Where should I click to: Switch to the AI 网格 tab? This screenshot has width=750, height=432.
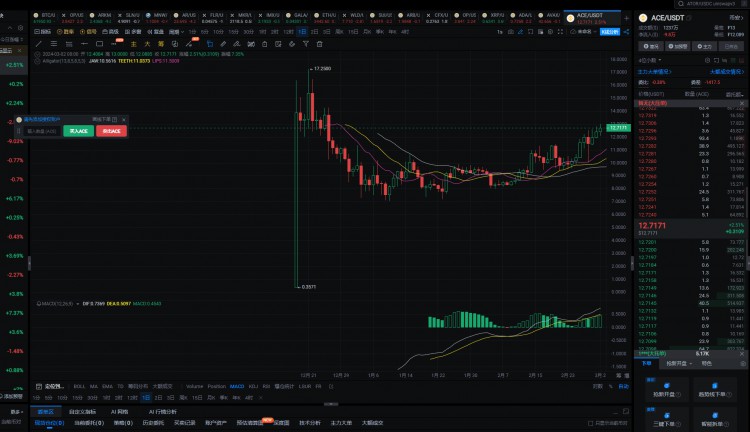pyautogui.click(x=120, y=411)
